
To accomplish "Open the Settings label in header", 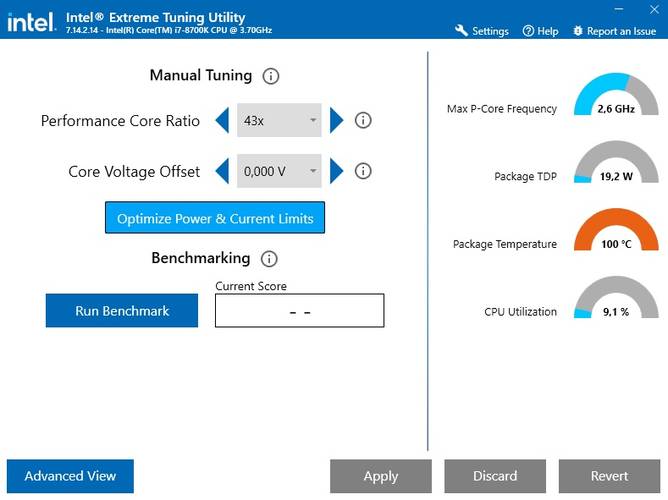I will tap(490, 31).
